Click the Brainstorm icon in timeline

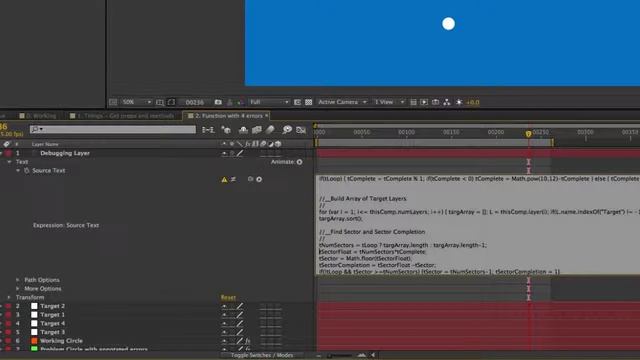point(287,130)
